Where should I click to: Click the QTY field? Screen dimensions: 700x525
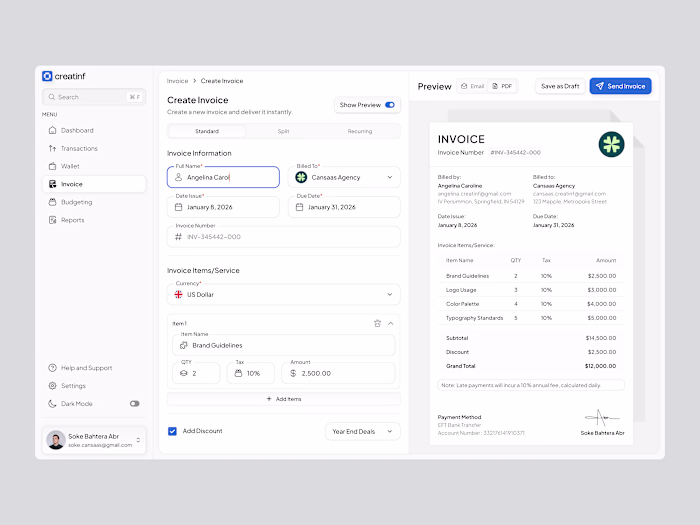196,373
